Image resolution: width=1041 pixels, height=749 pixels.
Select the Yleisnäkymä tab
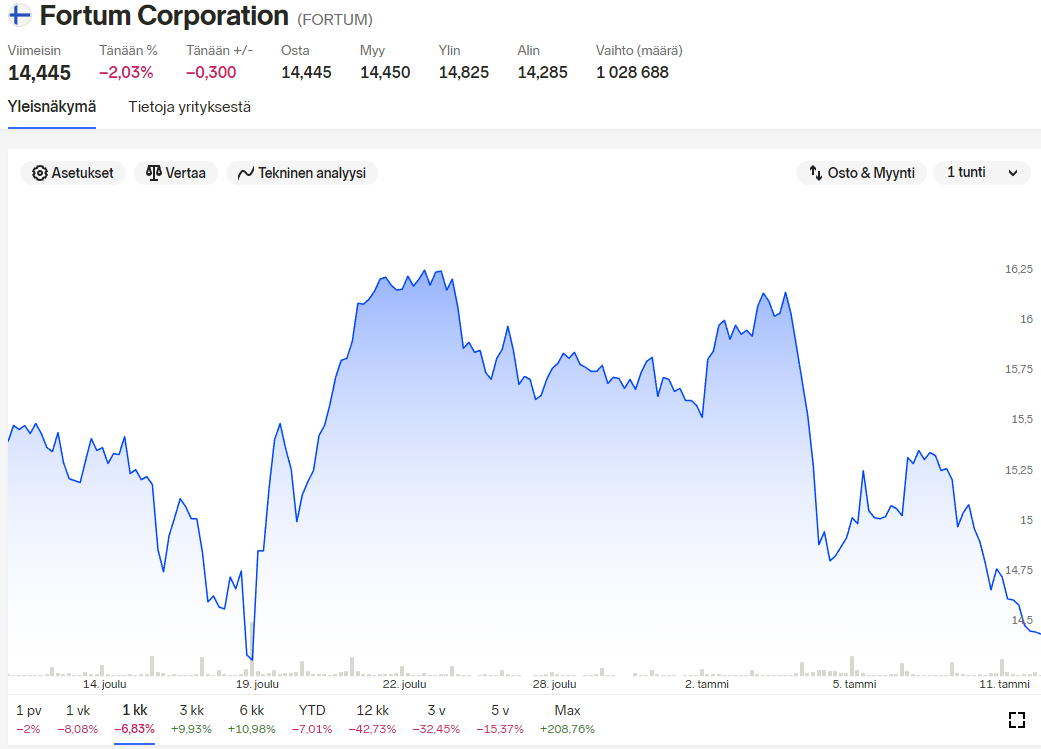[x=52, y=107]
